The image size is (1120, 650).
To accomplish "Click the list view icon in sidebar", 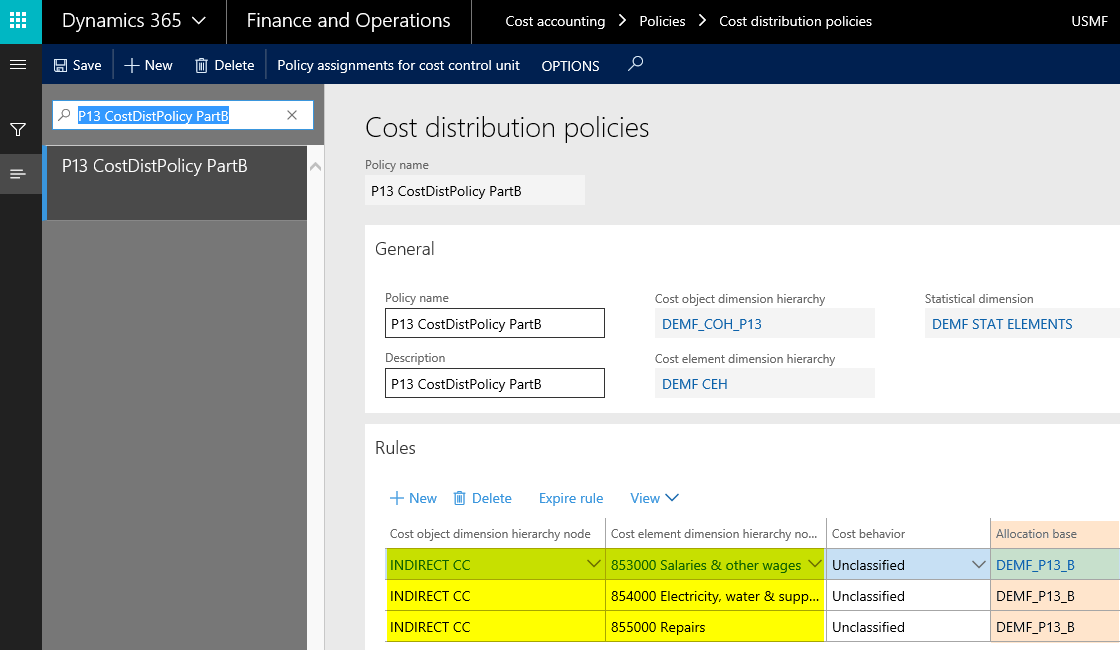I will [x=17, y=174].
